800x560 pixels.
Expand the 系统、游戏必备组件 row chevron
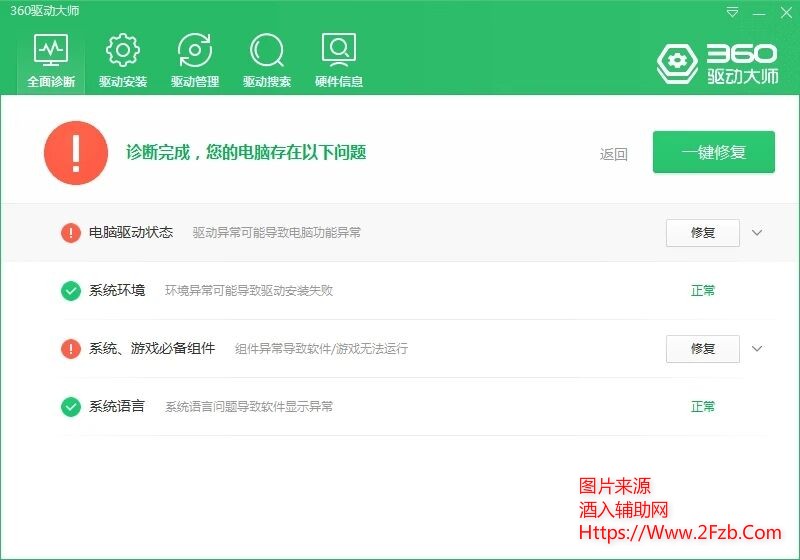point(757,349)
